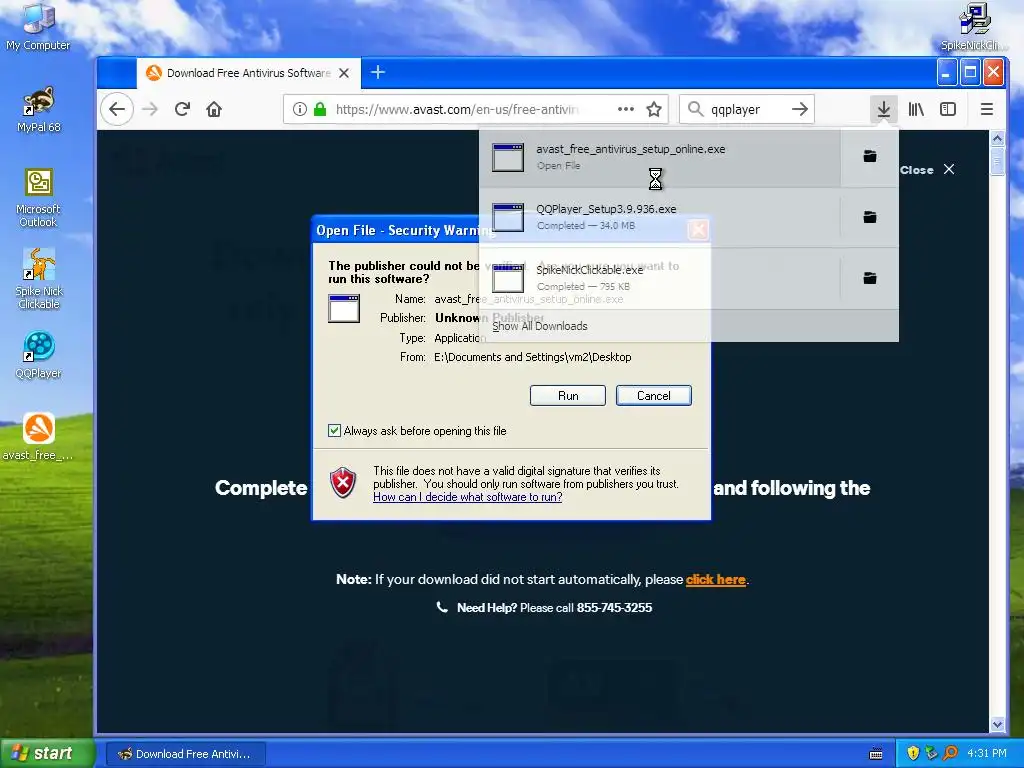Bookmark this page with the star
The height and width of the screenshot is (768, 1024).
coord(654,109)
